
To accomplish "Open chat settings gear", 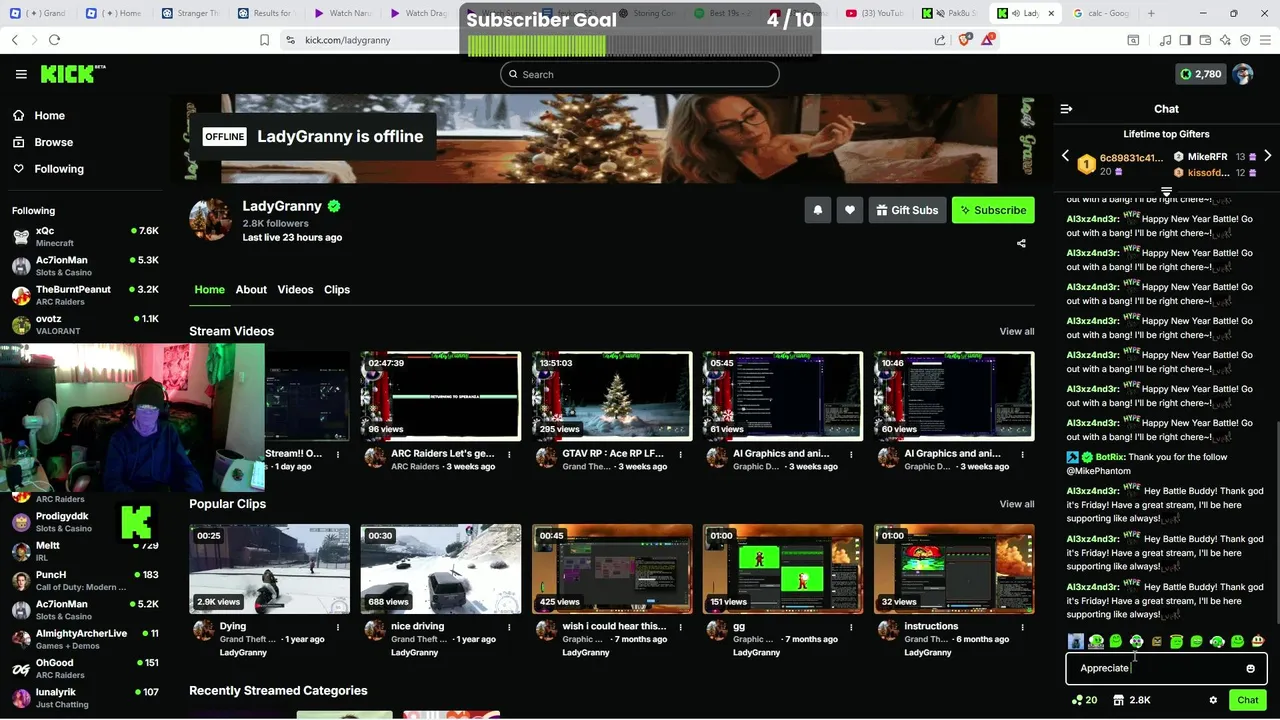I will 1213,700.
